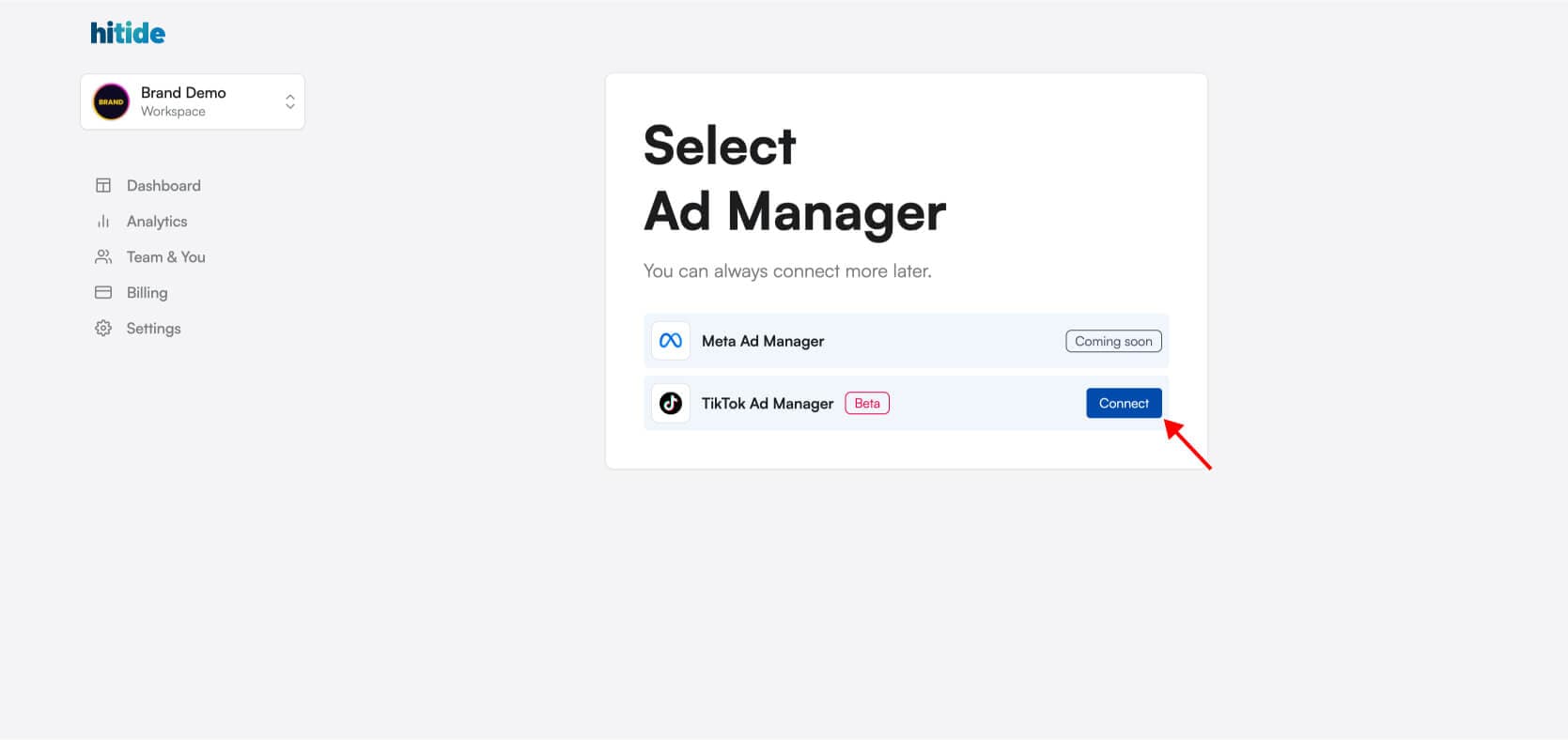
Task: Click the Beta badge
Action: (x=867, y=404)
